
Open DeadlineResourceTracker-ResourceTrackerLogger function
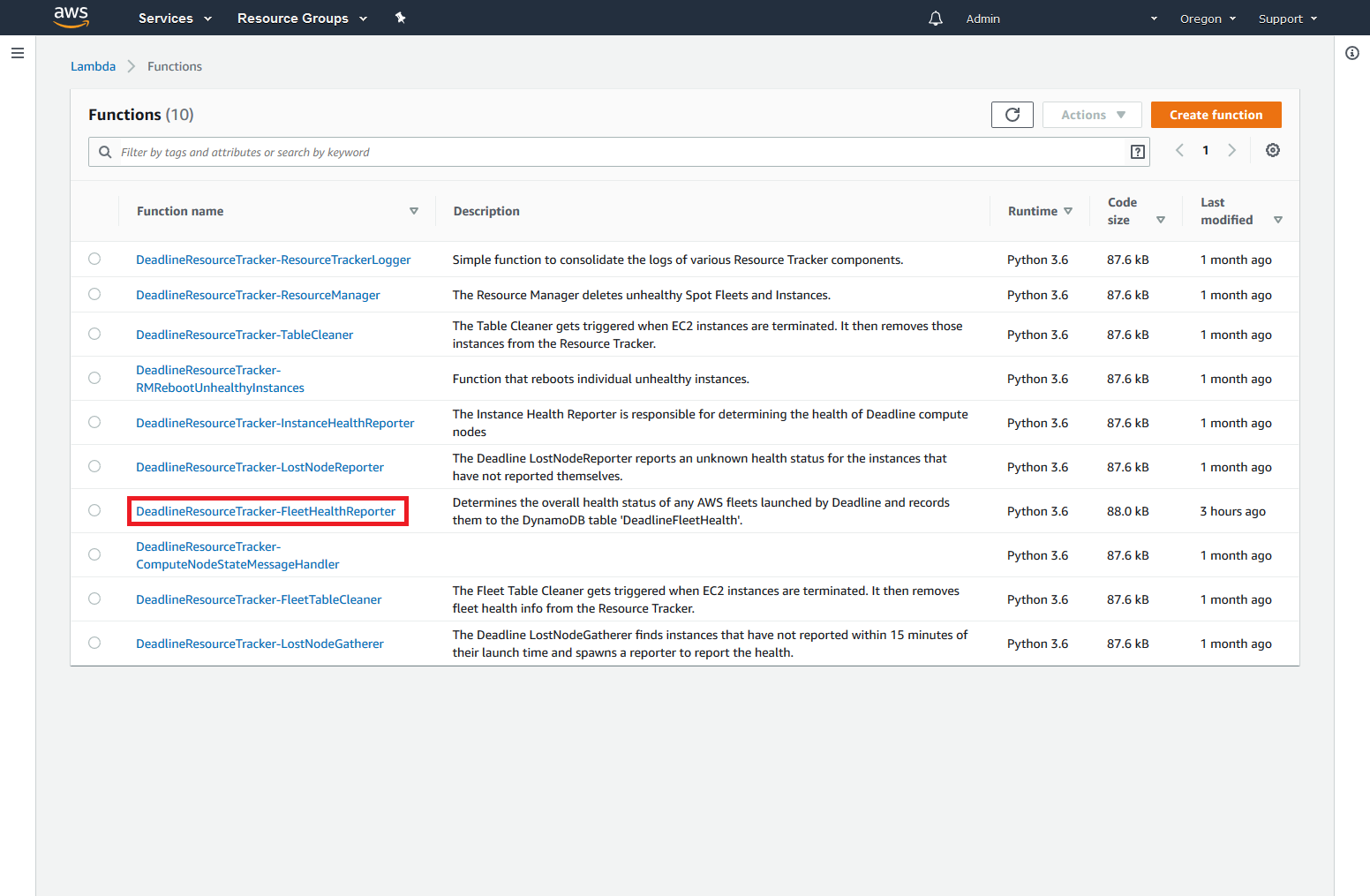tap(274, 260)
